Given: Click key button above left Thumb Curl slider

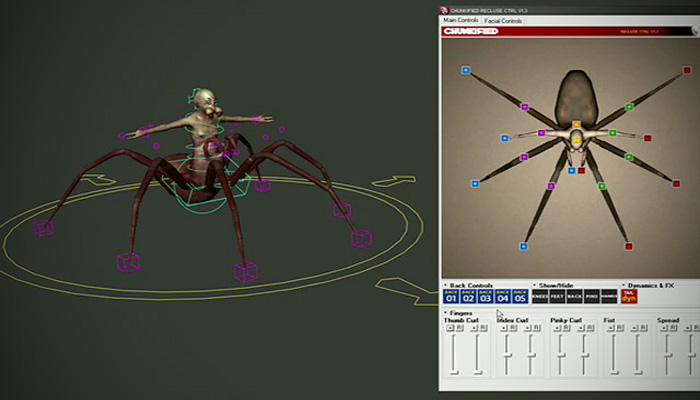Looking at the screenshot, I should pyautogui.click(x=450, y=328).
